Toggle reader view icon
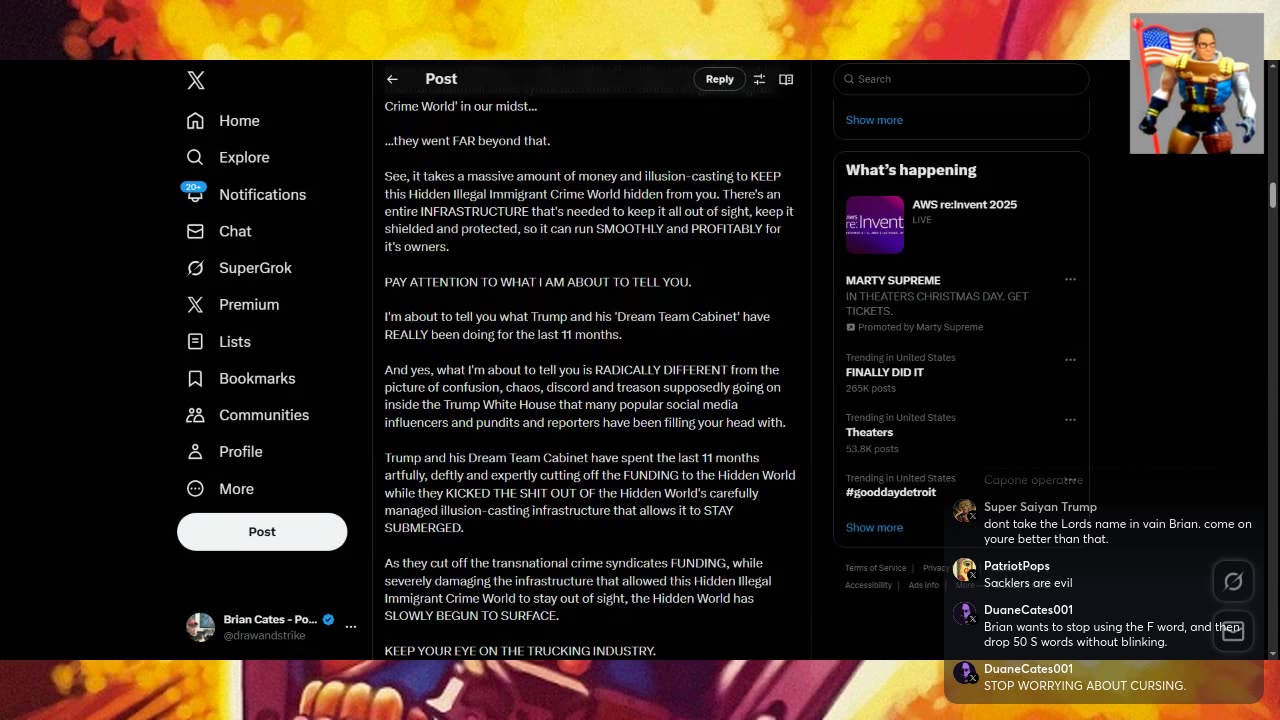 pyautogui.click(x=786, y=79)
